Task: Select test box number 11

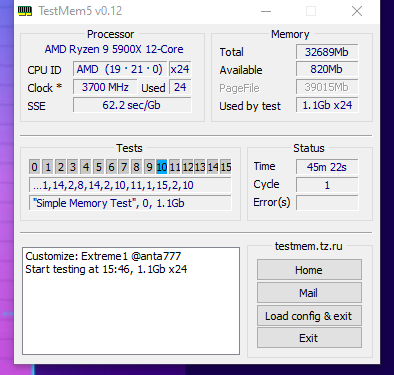Action: click(x=175, y=167)
